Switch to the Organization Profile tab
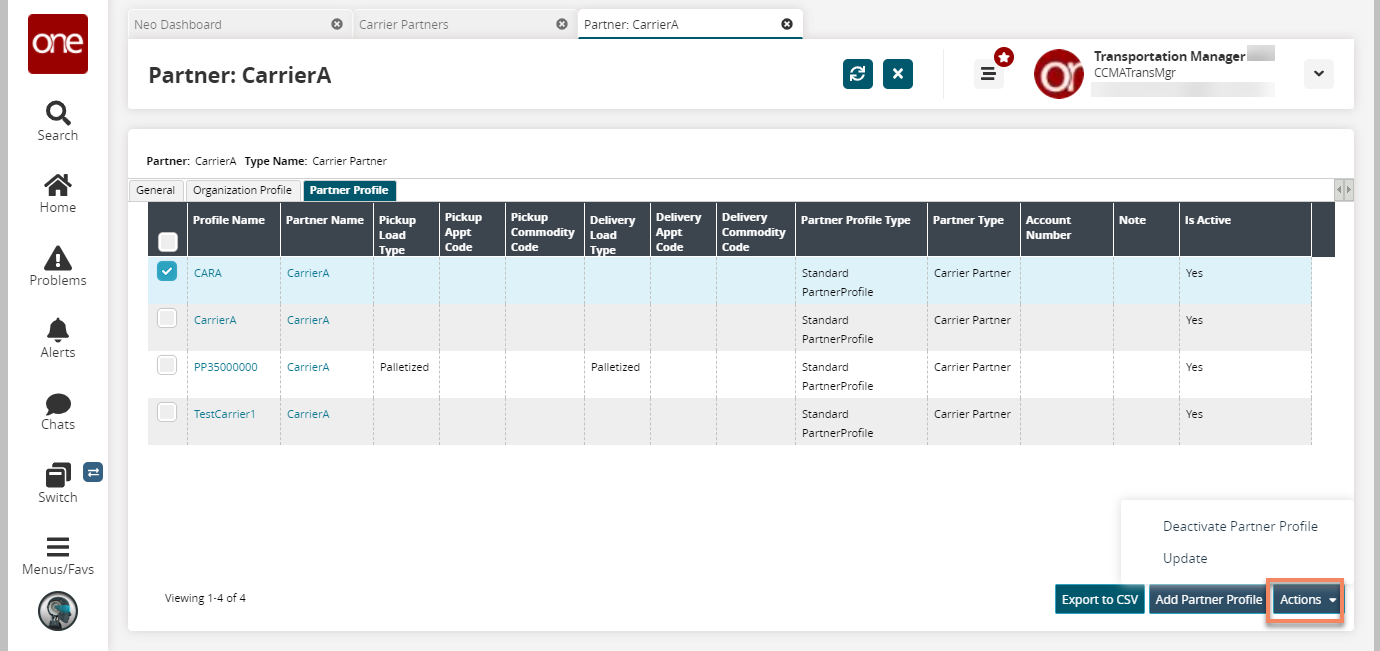 point(243,190)
